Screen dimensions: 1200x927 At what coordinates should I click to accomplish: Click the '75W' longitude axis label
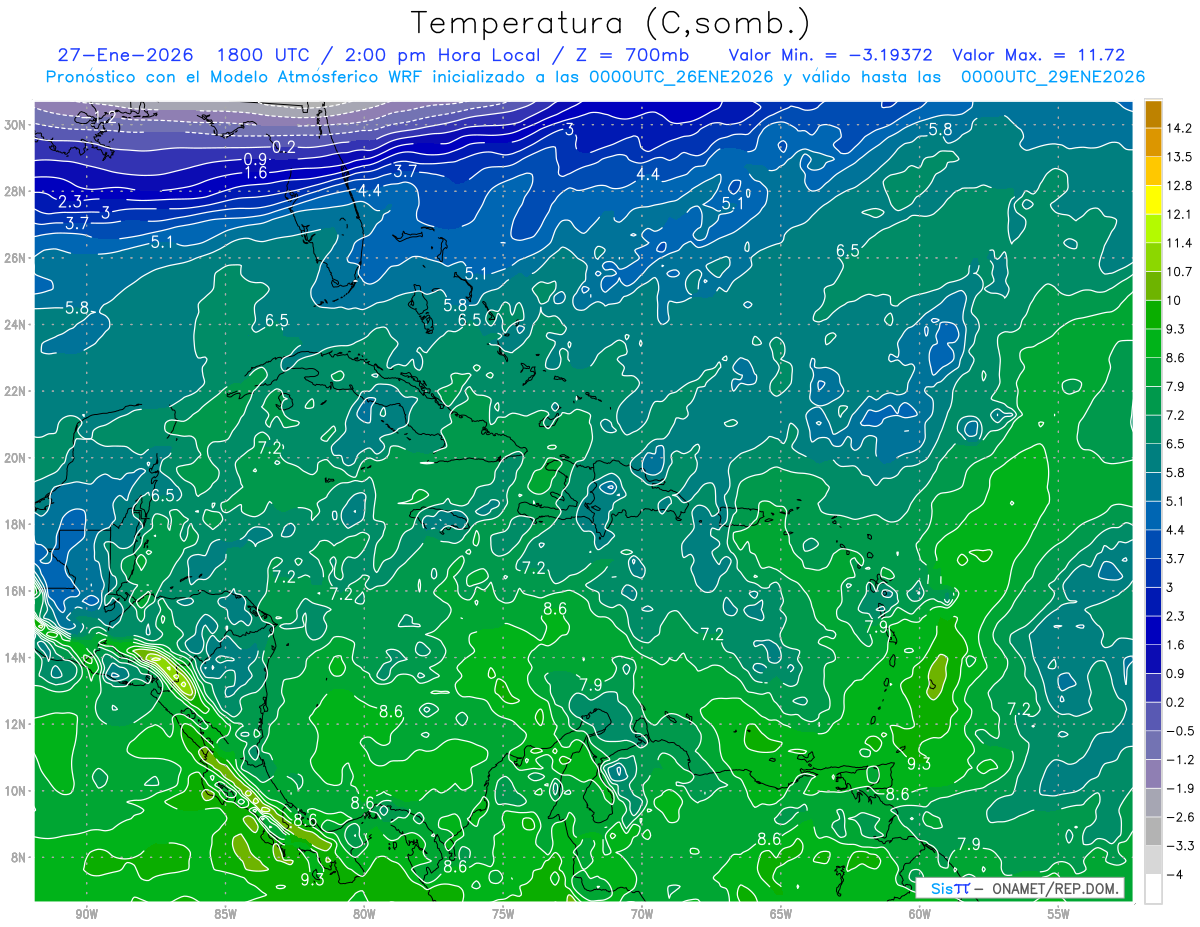[x=503, y=915]
